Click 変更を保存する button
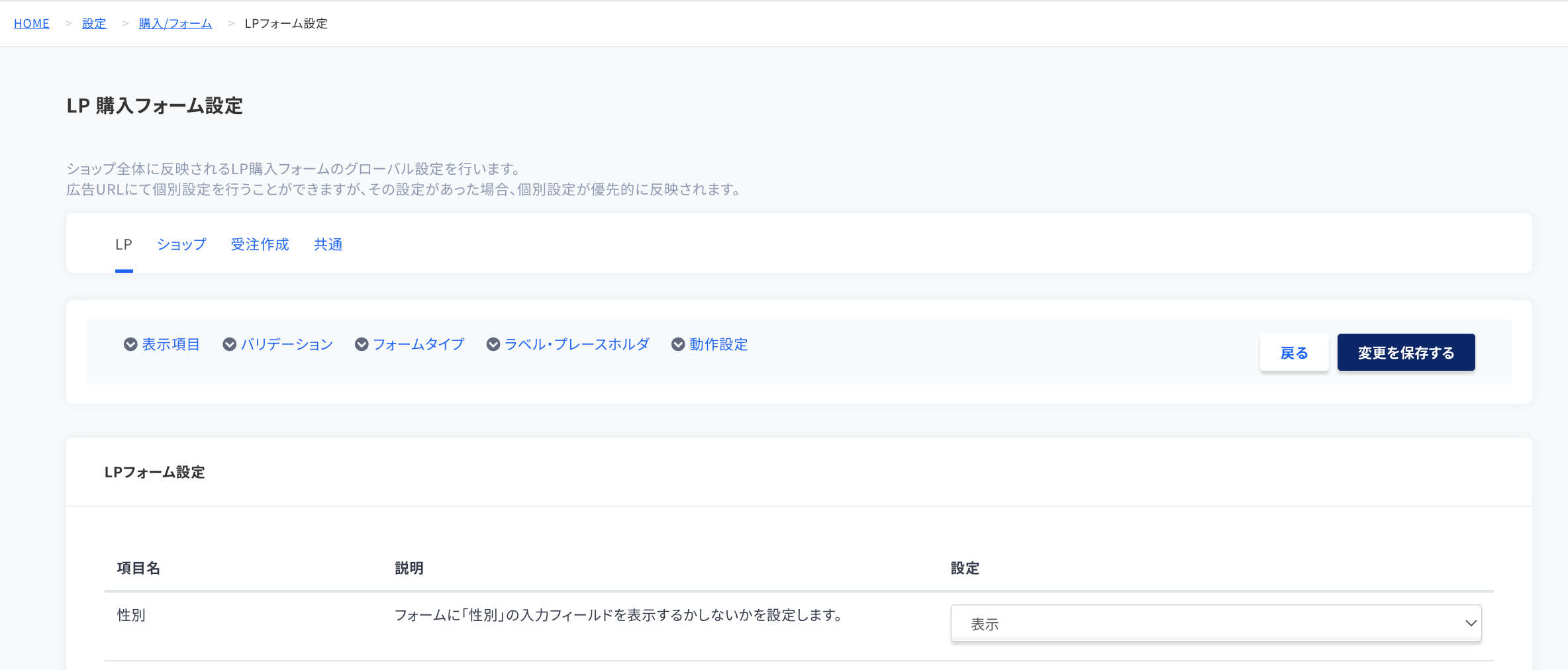Viewport: 1568px width, 670px height. 1406,352
